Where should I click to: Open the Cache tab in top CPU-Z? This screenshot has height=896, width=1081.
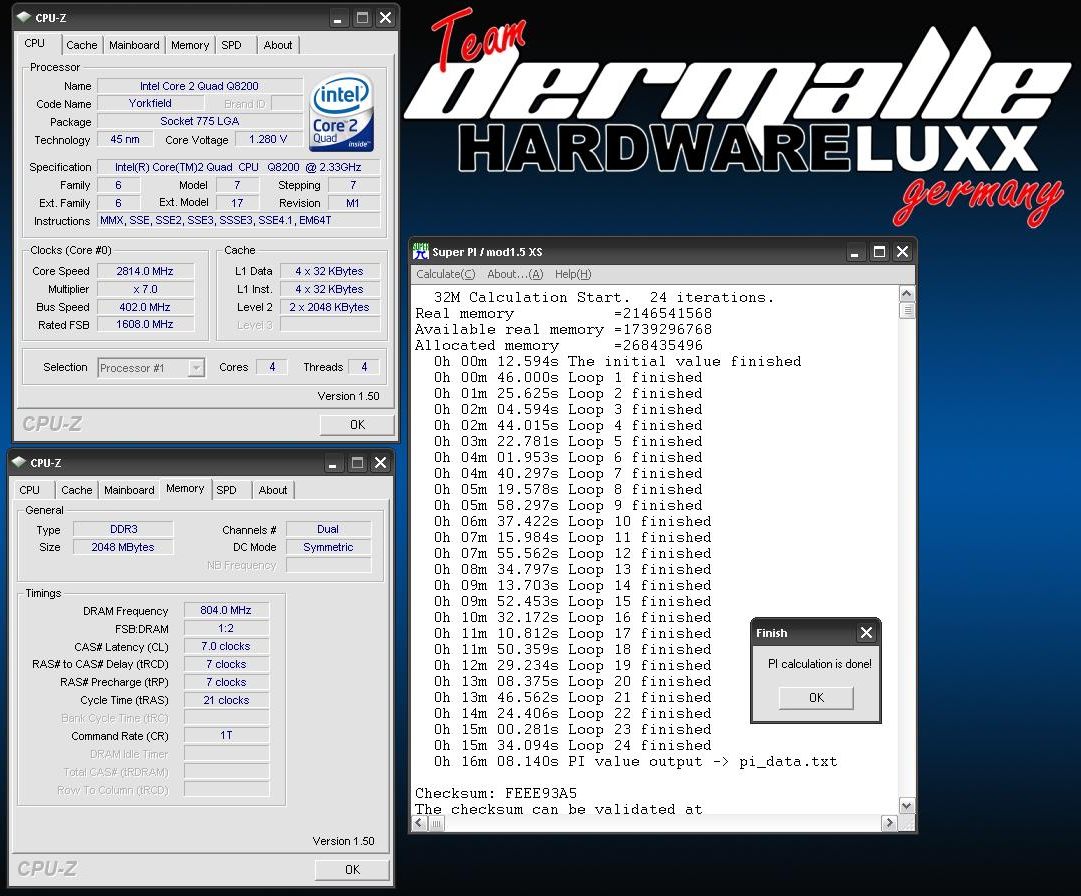point(81,45)
